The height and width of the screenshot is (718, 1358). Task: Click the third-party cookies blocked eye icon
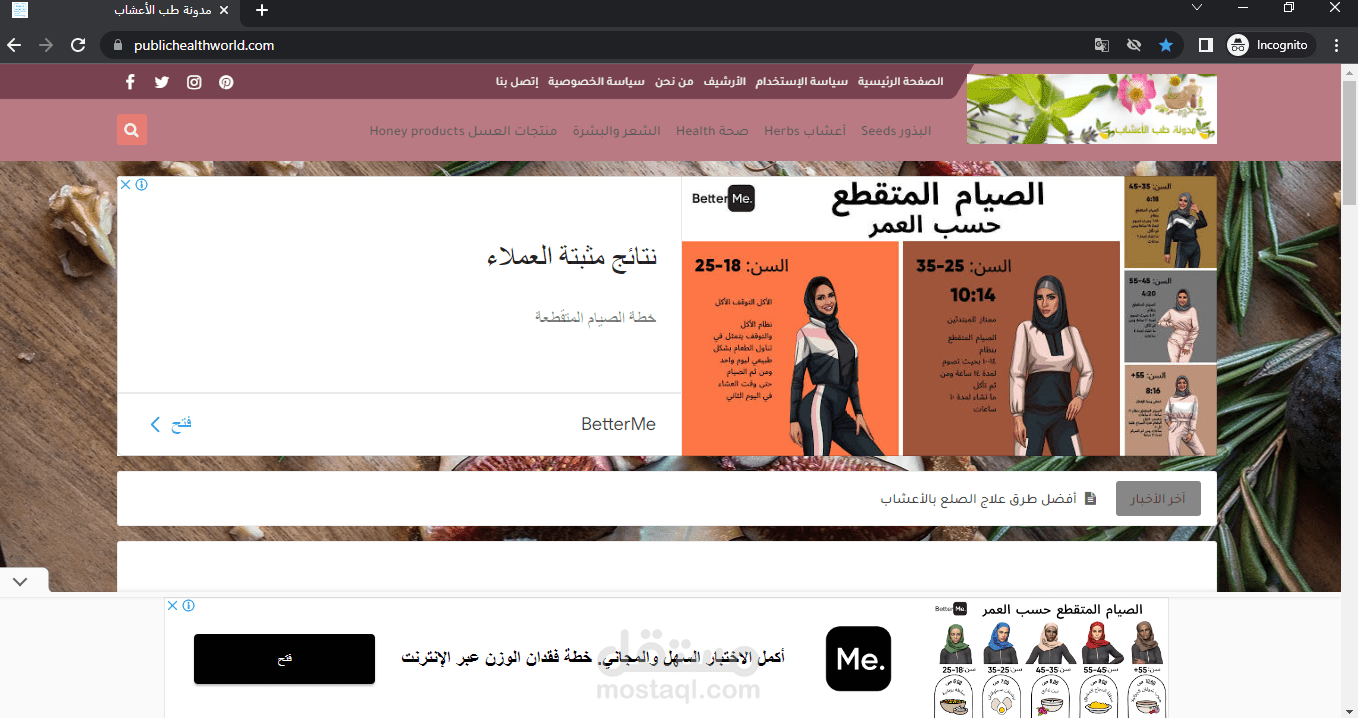(x=1133, y=45)
